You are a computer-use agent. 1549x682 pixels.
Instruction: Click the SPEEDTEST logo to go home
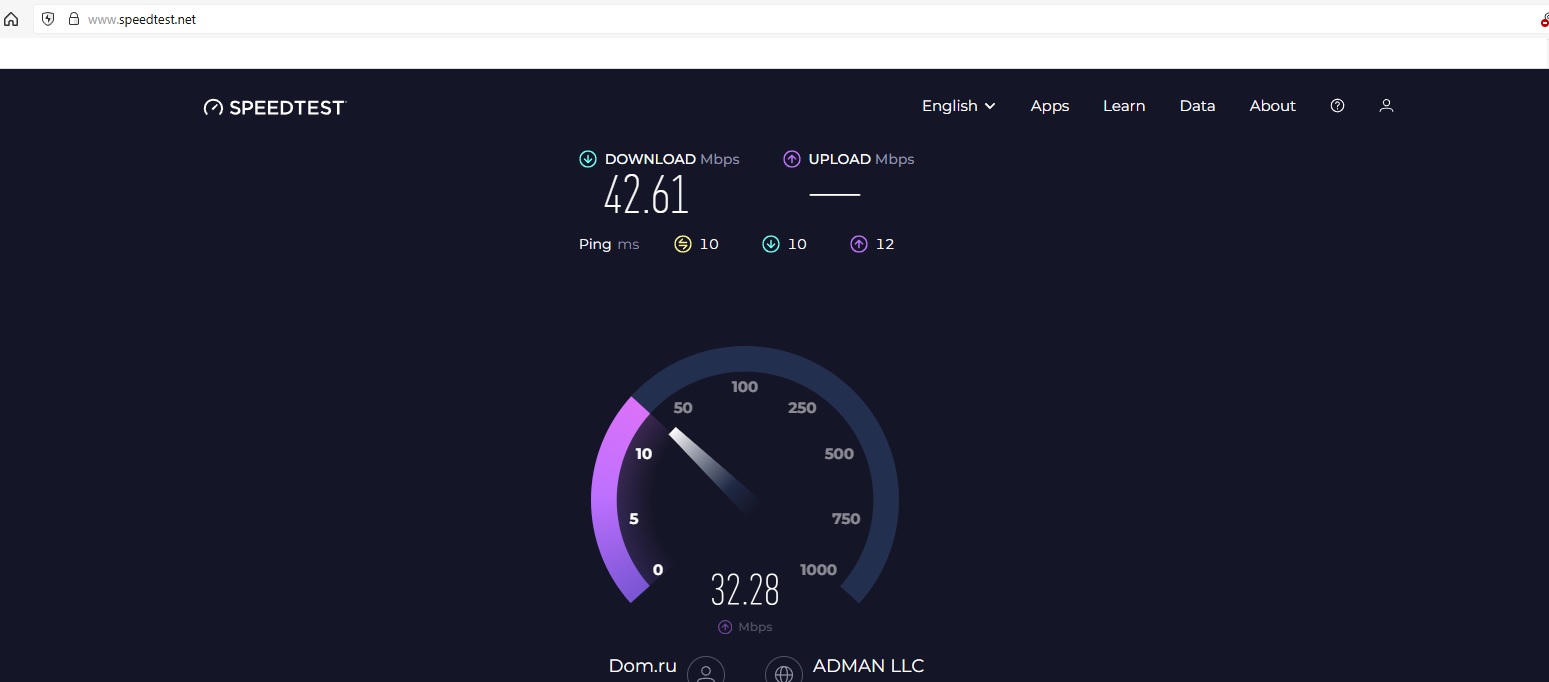click(x=275, y=107)
